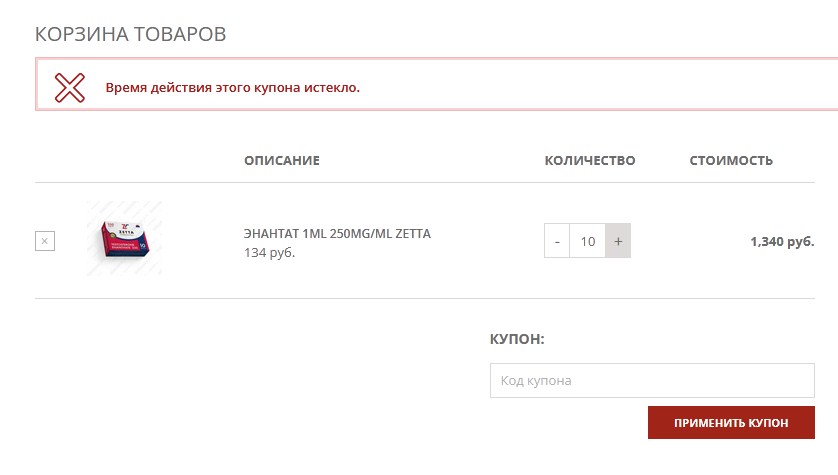
Task: Click the expired coupon error message text
Action: pyautogui.click(x=232, y=87)
